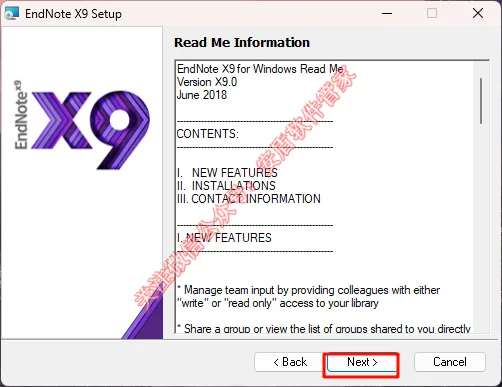Click the Next button to continue setup
Viewport: 502px width, 387px height.
tap(361, 362)
